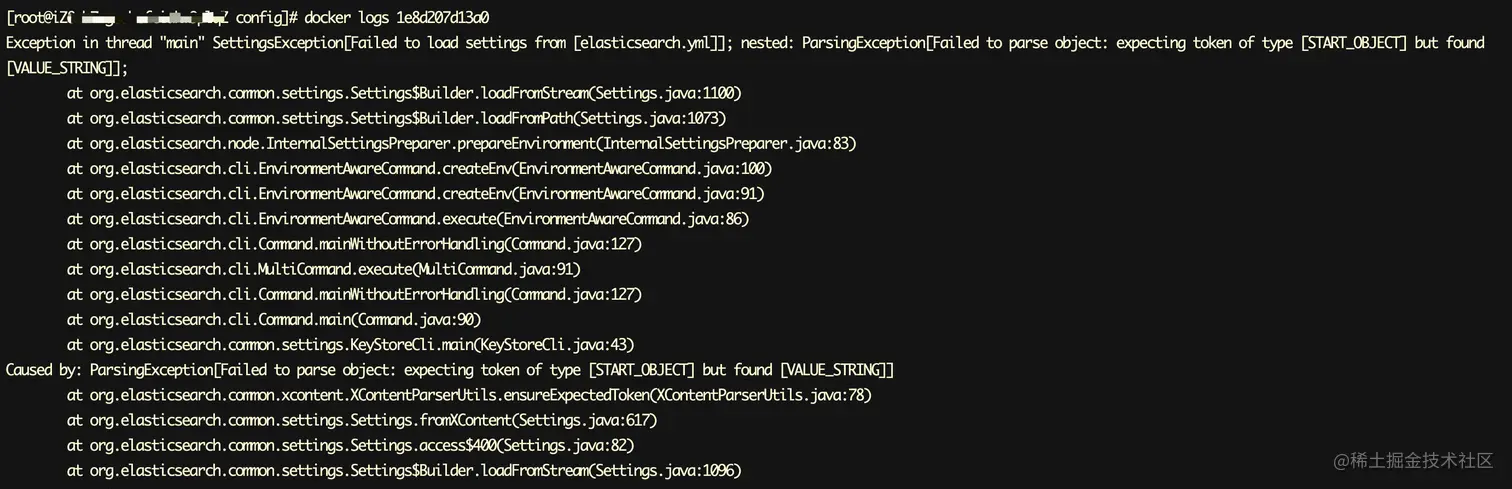Click the createEnv EnvironmentAwareCommand.java:100 line

pyautogui.click(x=419, y=169)
